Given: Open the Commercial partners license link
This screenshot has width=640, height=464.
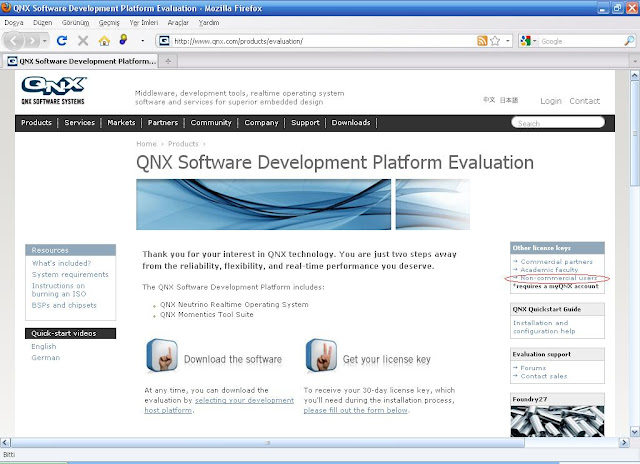Looking at the screenshot, I should (x=556, y=262).
